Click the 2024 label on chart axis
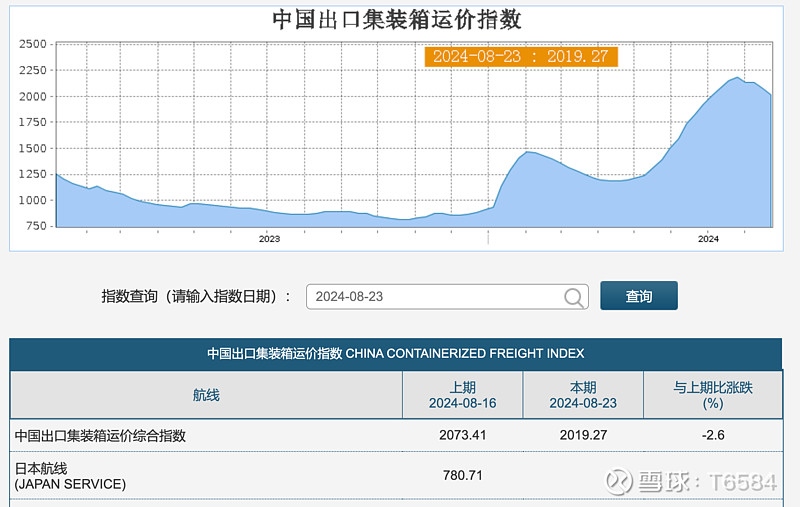This screenshot has width=800, height=507. click(x=708, y=239)
